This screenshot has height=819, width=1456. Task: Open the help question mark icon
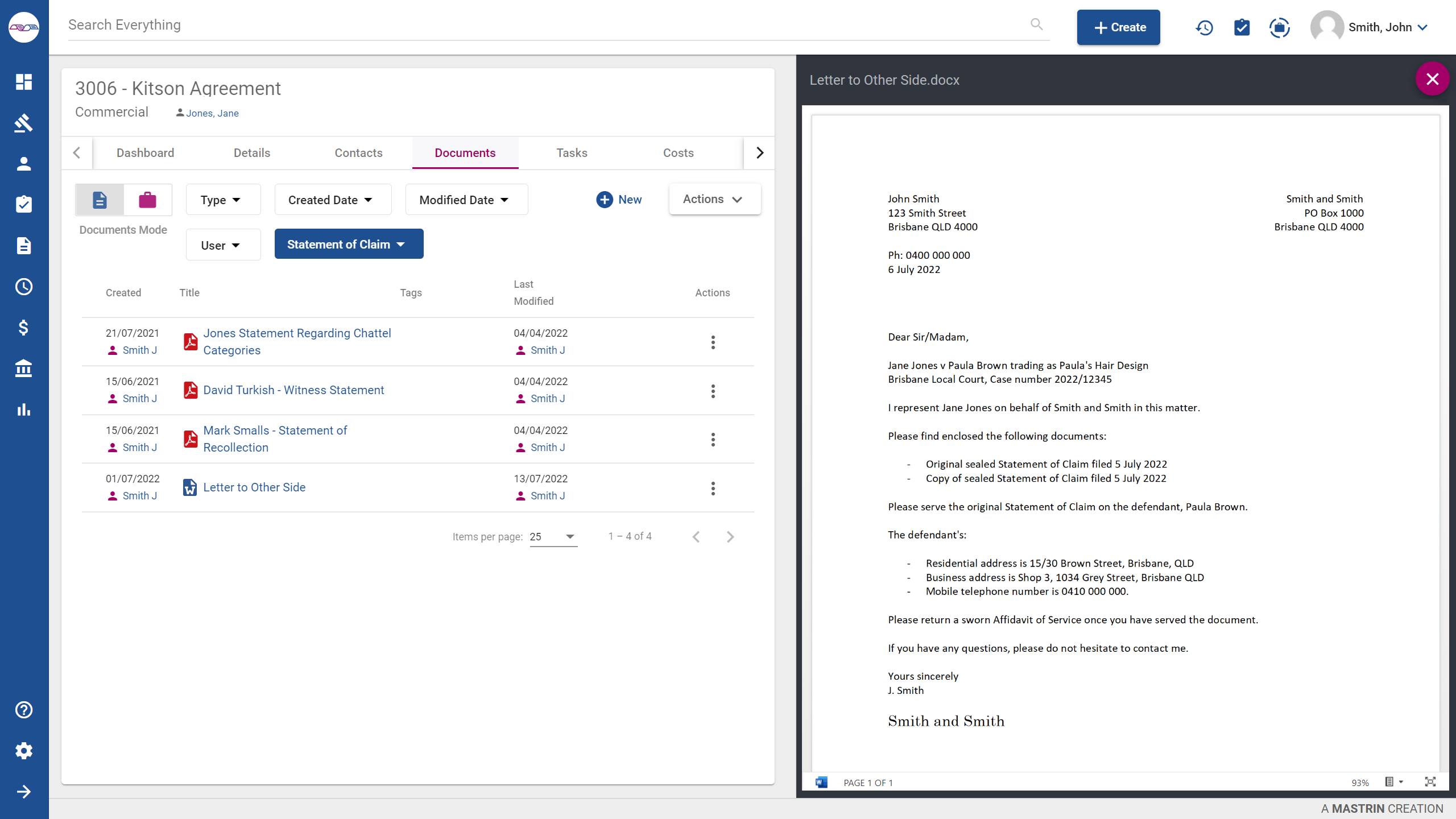(23, 710)
